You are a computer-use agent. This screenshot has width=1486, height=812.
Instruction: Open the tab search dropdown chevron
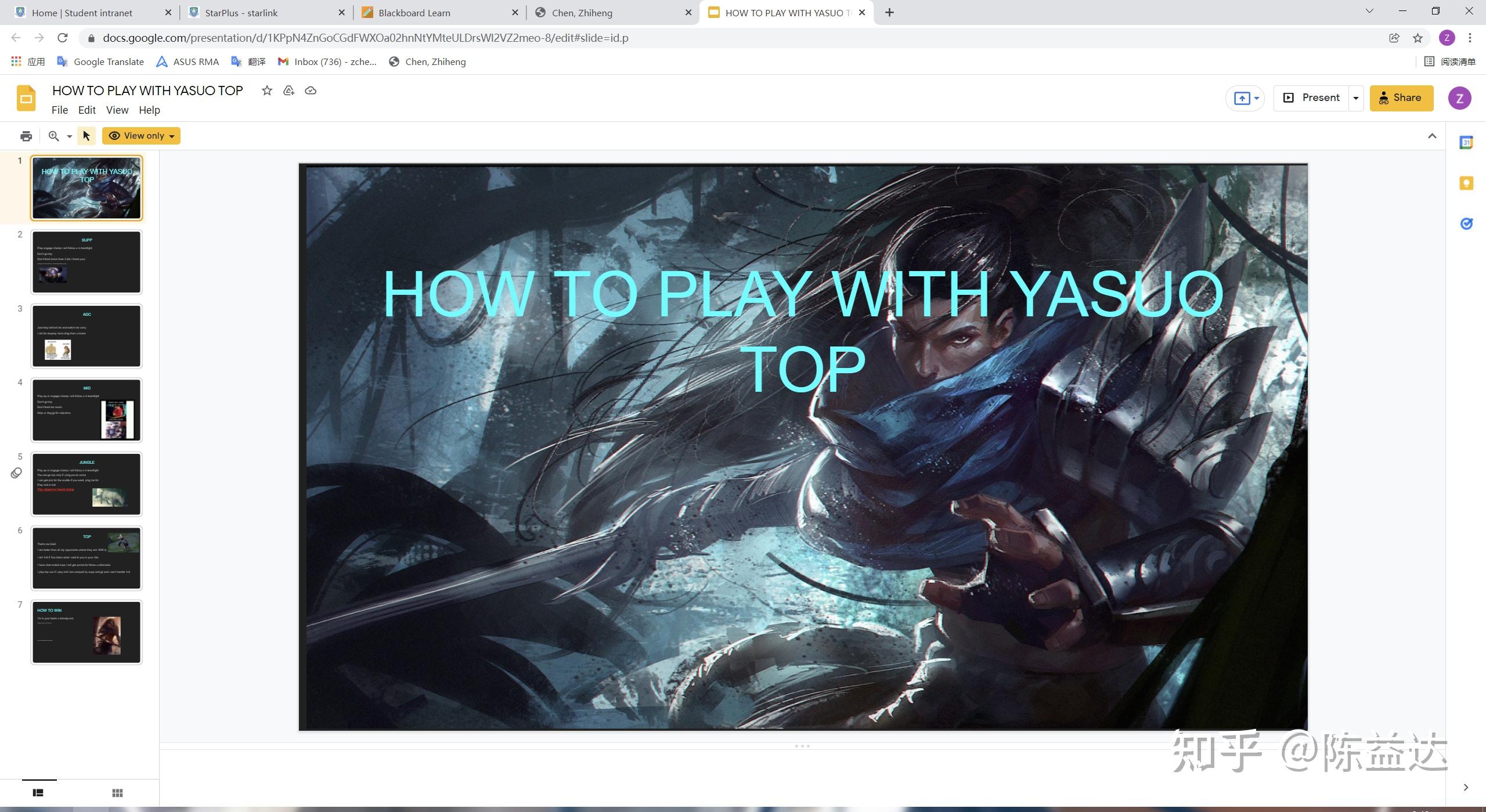coord(1369,11)
